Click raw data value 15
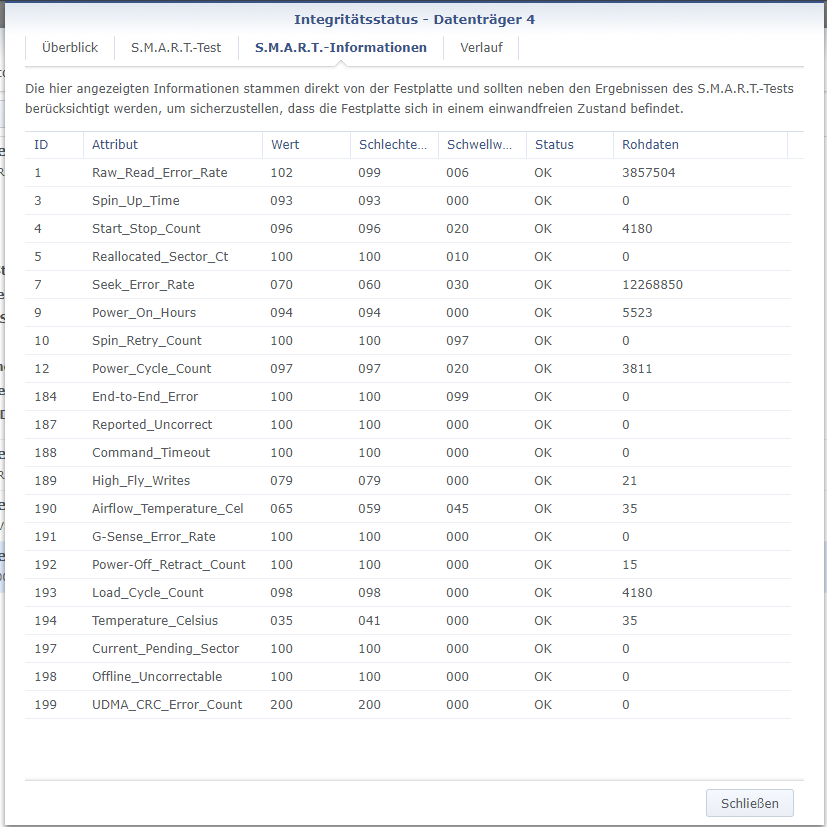 click(x=629, y=564)
